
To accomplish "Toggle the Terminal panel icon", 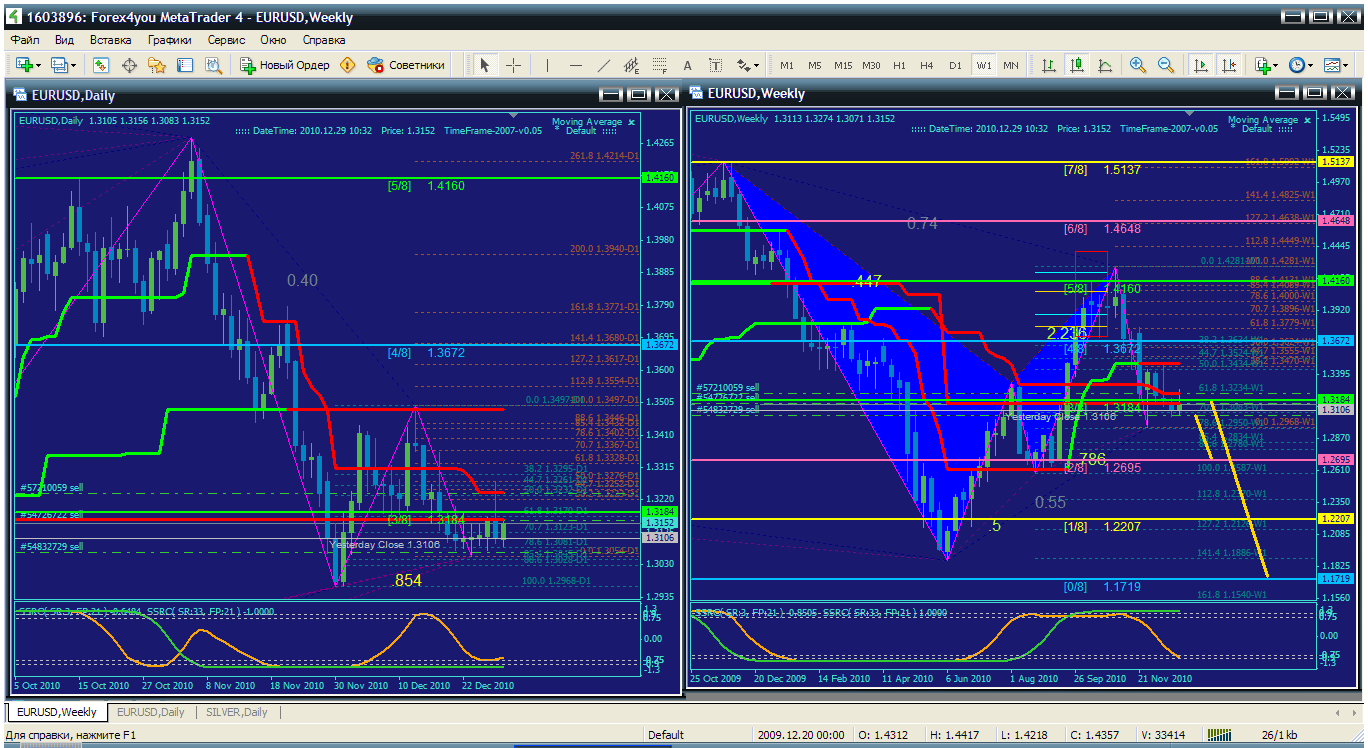I will [185, 65].
